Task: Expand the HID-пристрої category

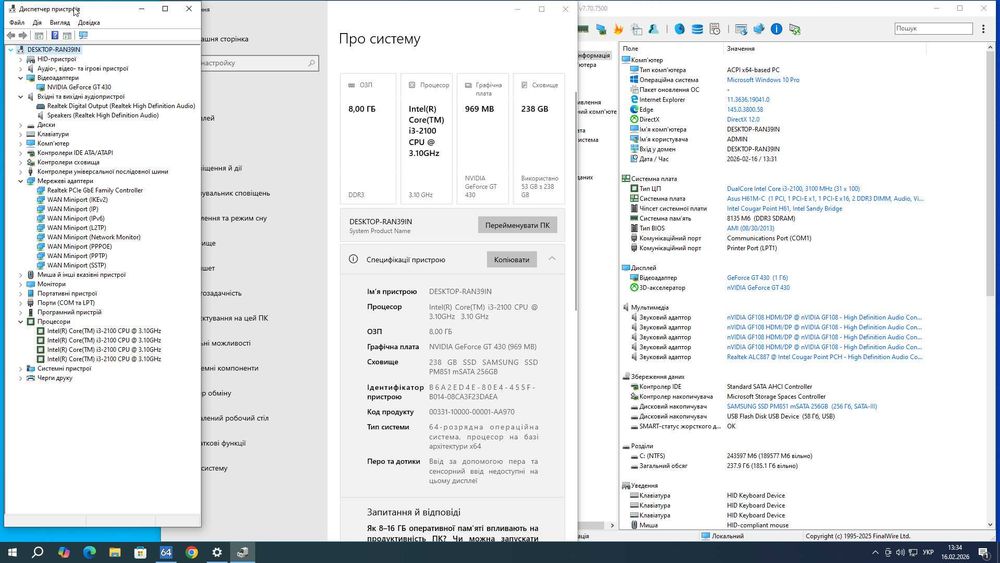Action: (20, 59)
